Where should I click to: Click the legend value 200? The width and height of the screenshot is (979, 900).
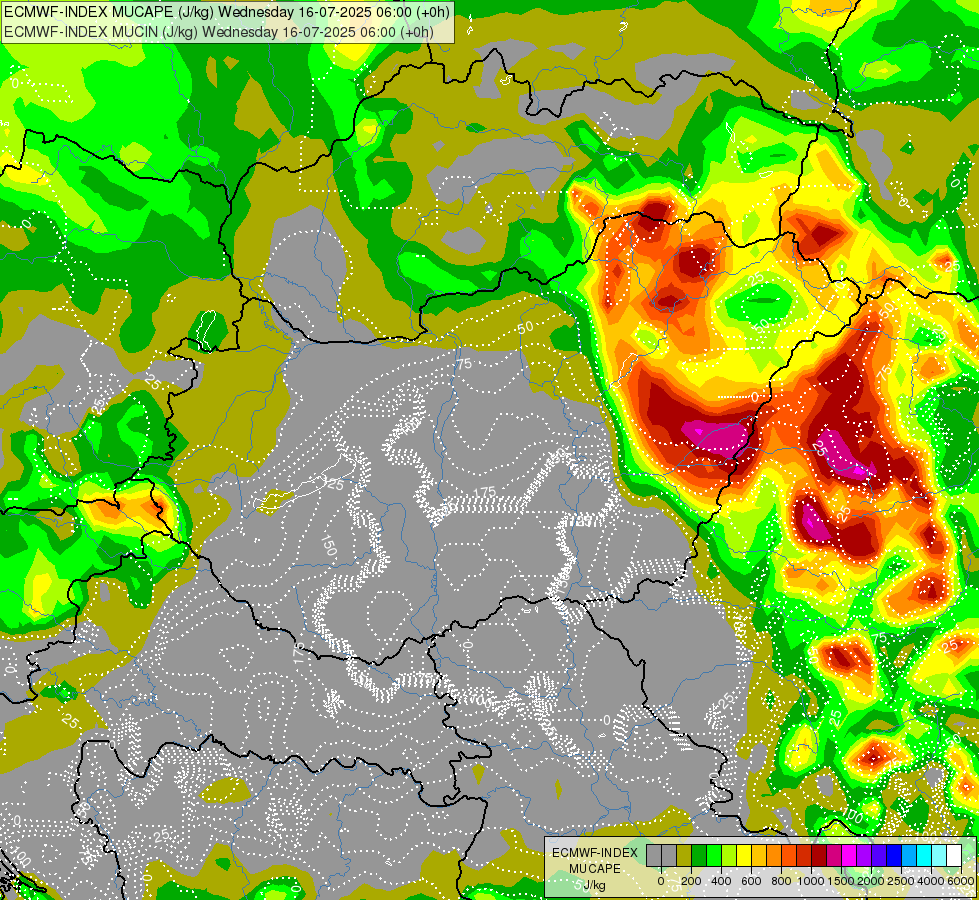click(x=691, y=881)
